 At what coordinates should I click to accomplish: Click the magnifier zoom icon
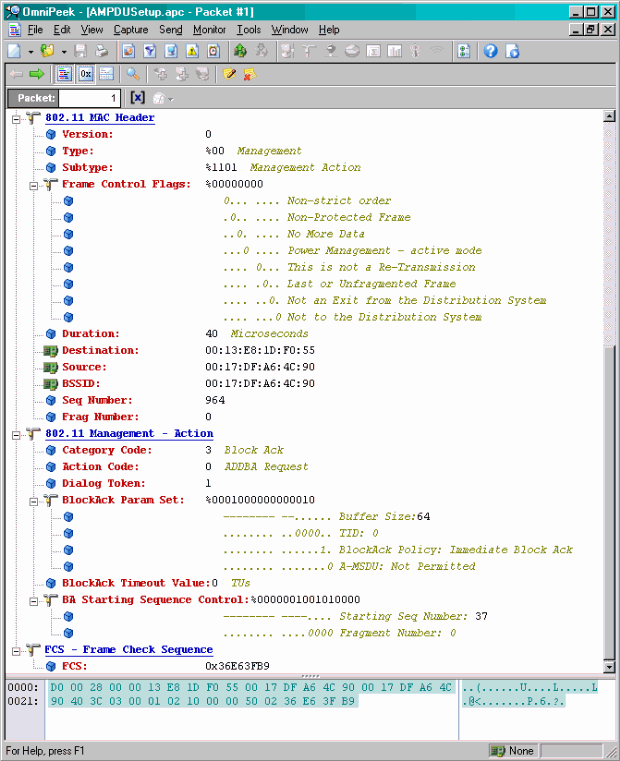coord(133,74)
